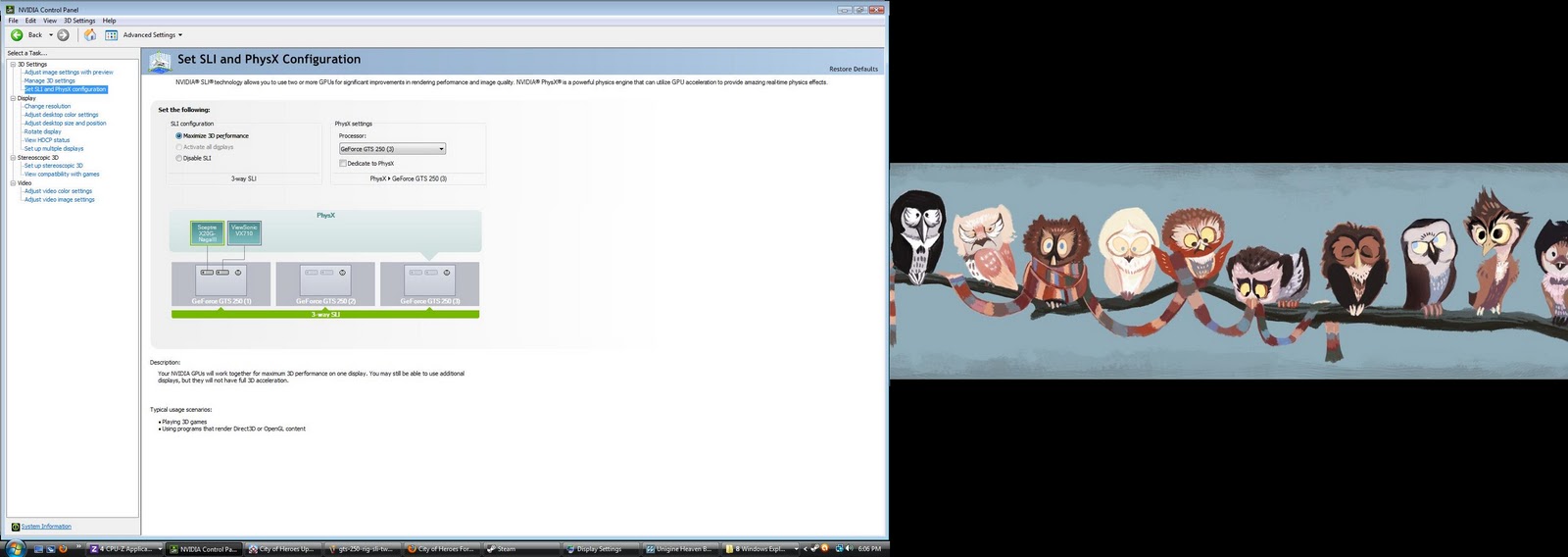The image size is (1568, 557).
Task: Open Manage 3D settings task
Action: click(x=49, y=81)
